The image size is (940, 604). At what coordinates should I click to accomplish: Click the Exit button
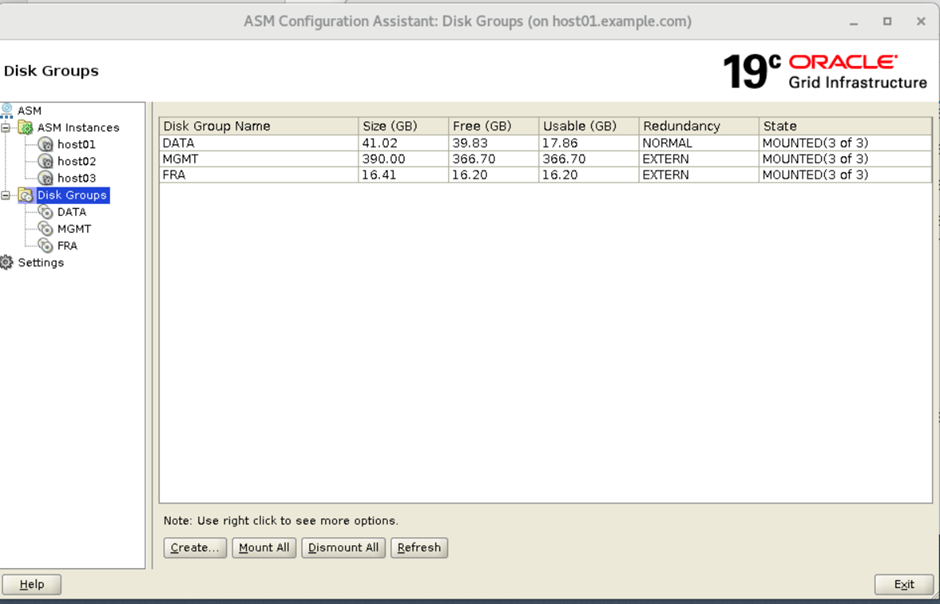pyautogui.click(x=904, y=584)
